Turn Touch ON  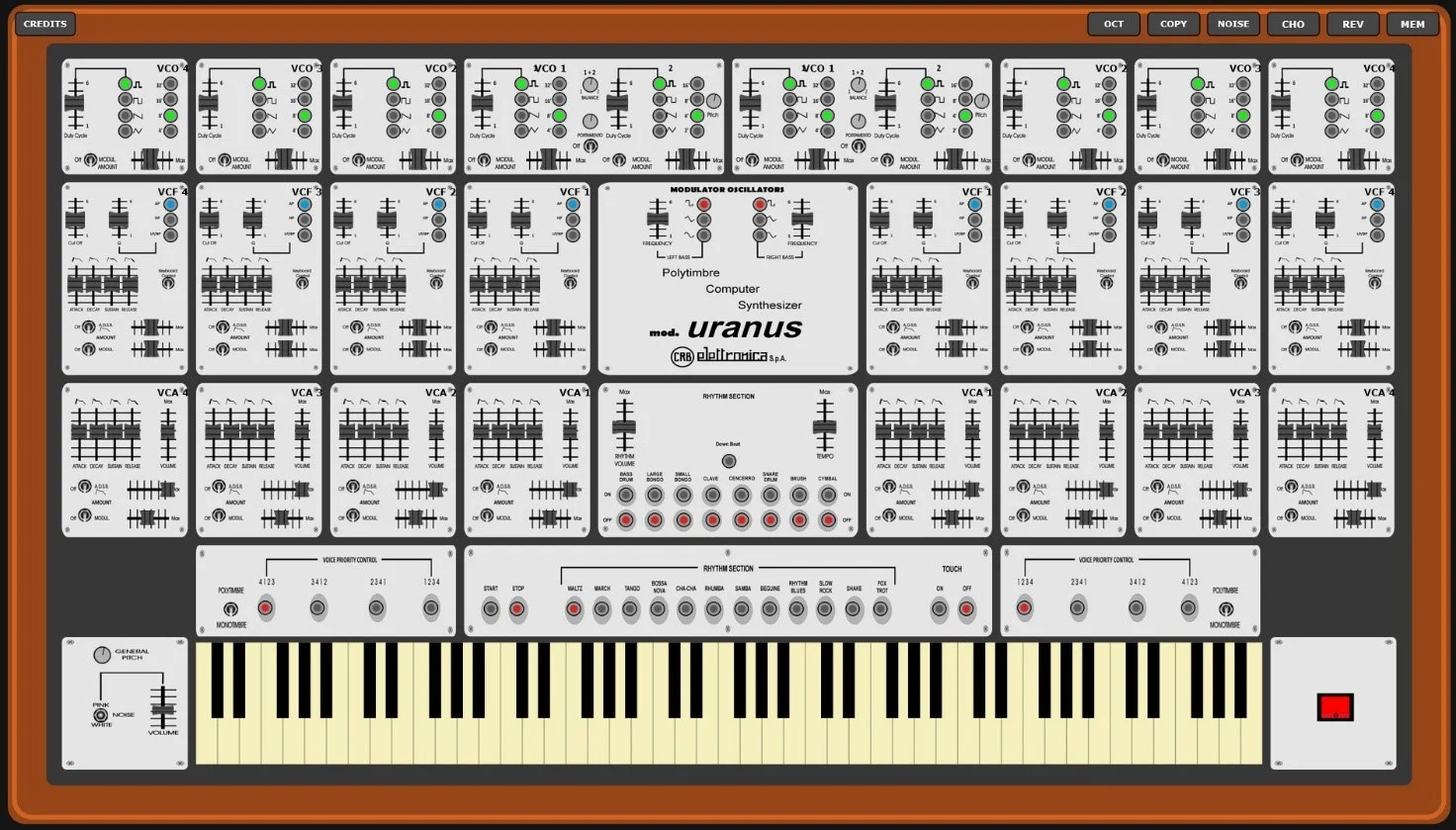pos(939,609)
